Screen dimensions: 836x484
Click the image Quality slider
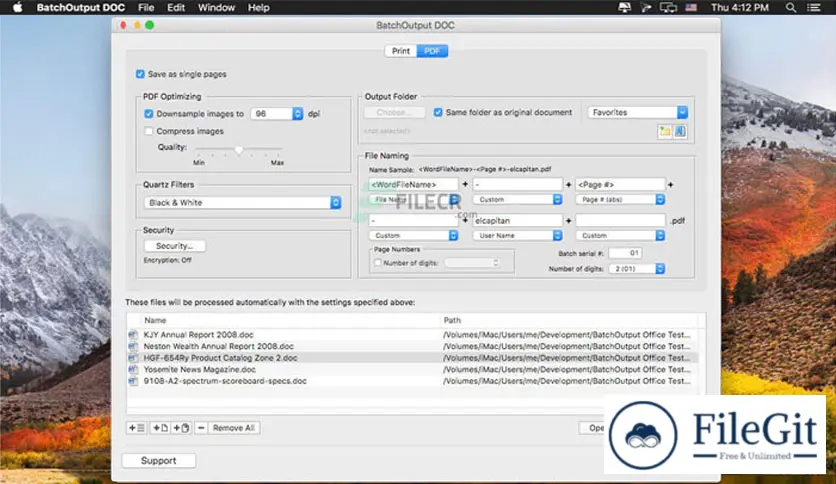[x=238, y=150]
